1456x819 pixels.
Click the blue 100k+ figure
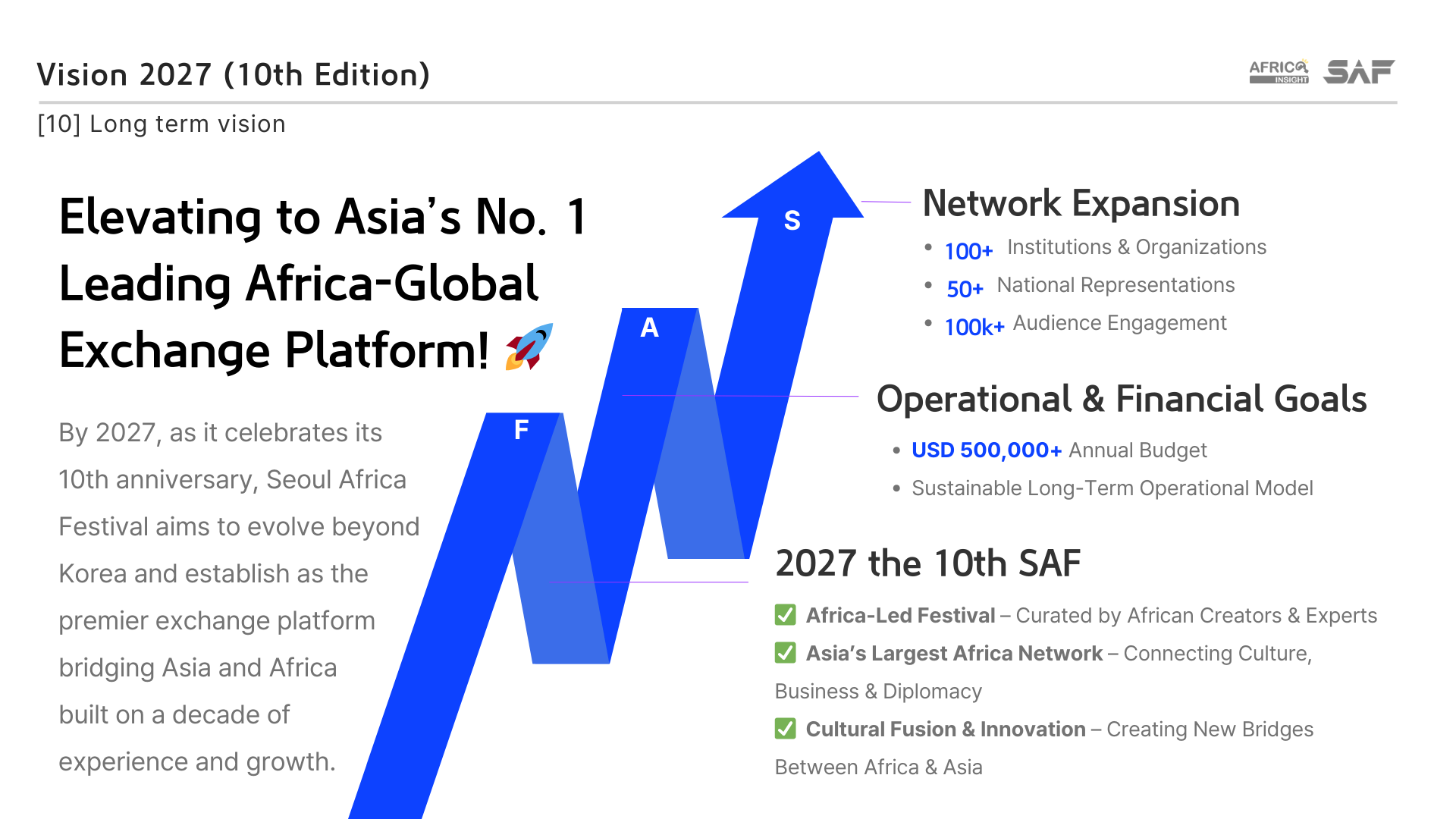974,327
